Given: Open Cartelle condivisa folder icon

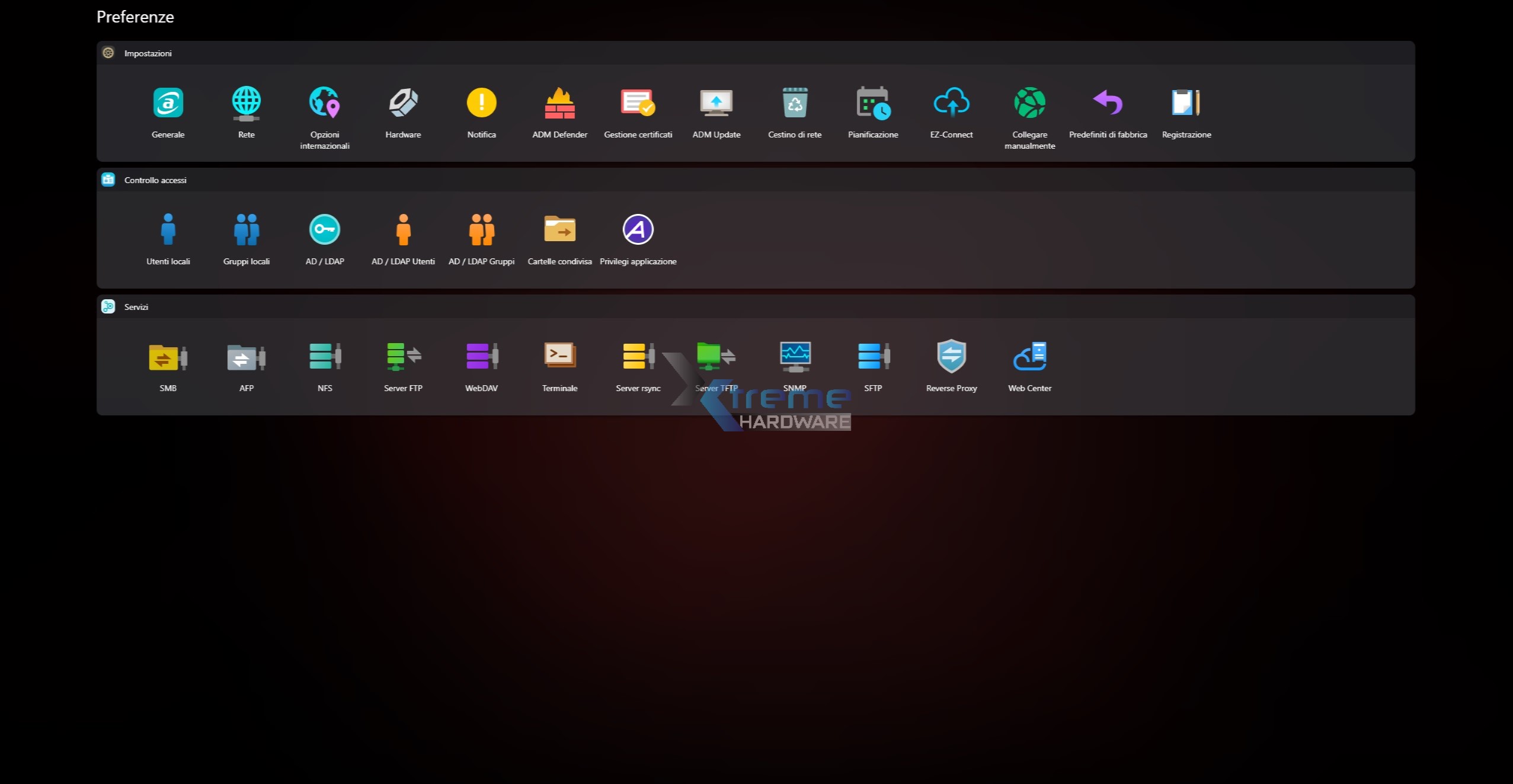Looking at the screenshot, I should 559,230.
